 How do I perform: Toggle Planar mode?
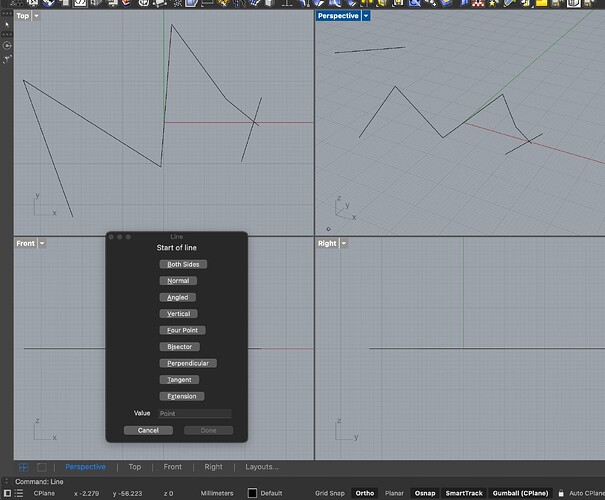[394, 493]
